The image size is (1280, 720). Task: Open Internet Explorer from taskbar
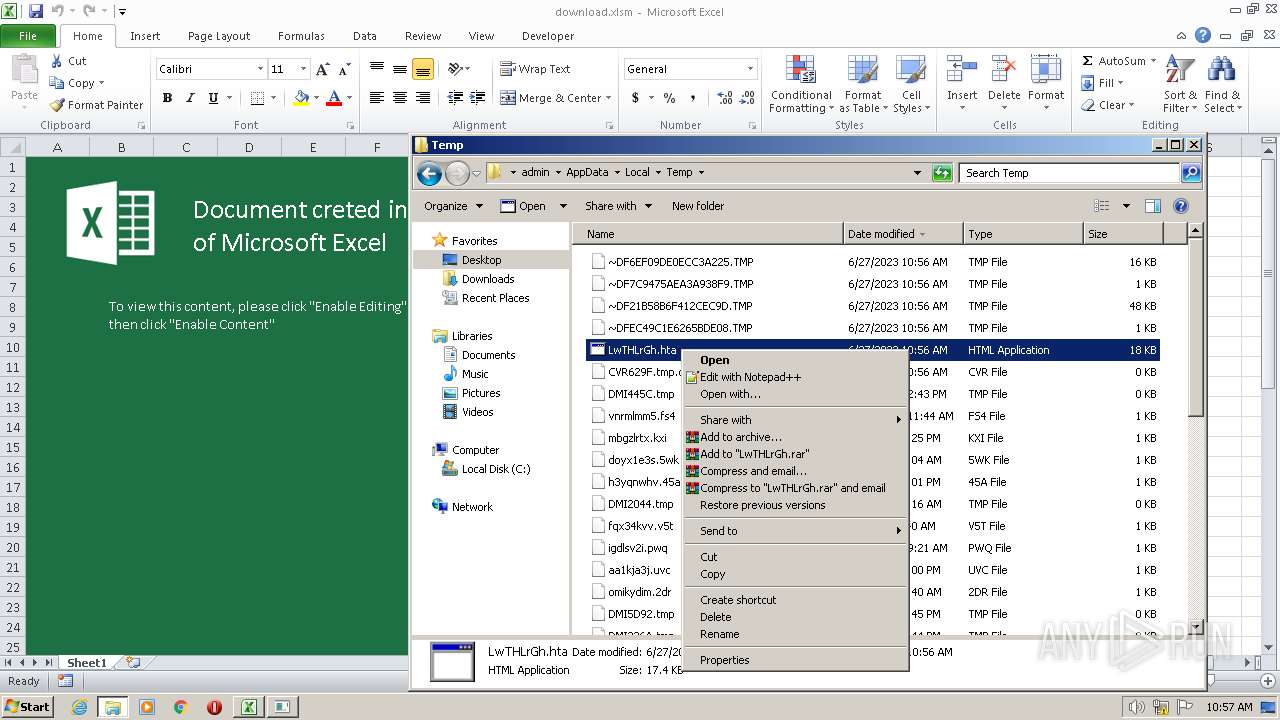[x=79, y=707]
